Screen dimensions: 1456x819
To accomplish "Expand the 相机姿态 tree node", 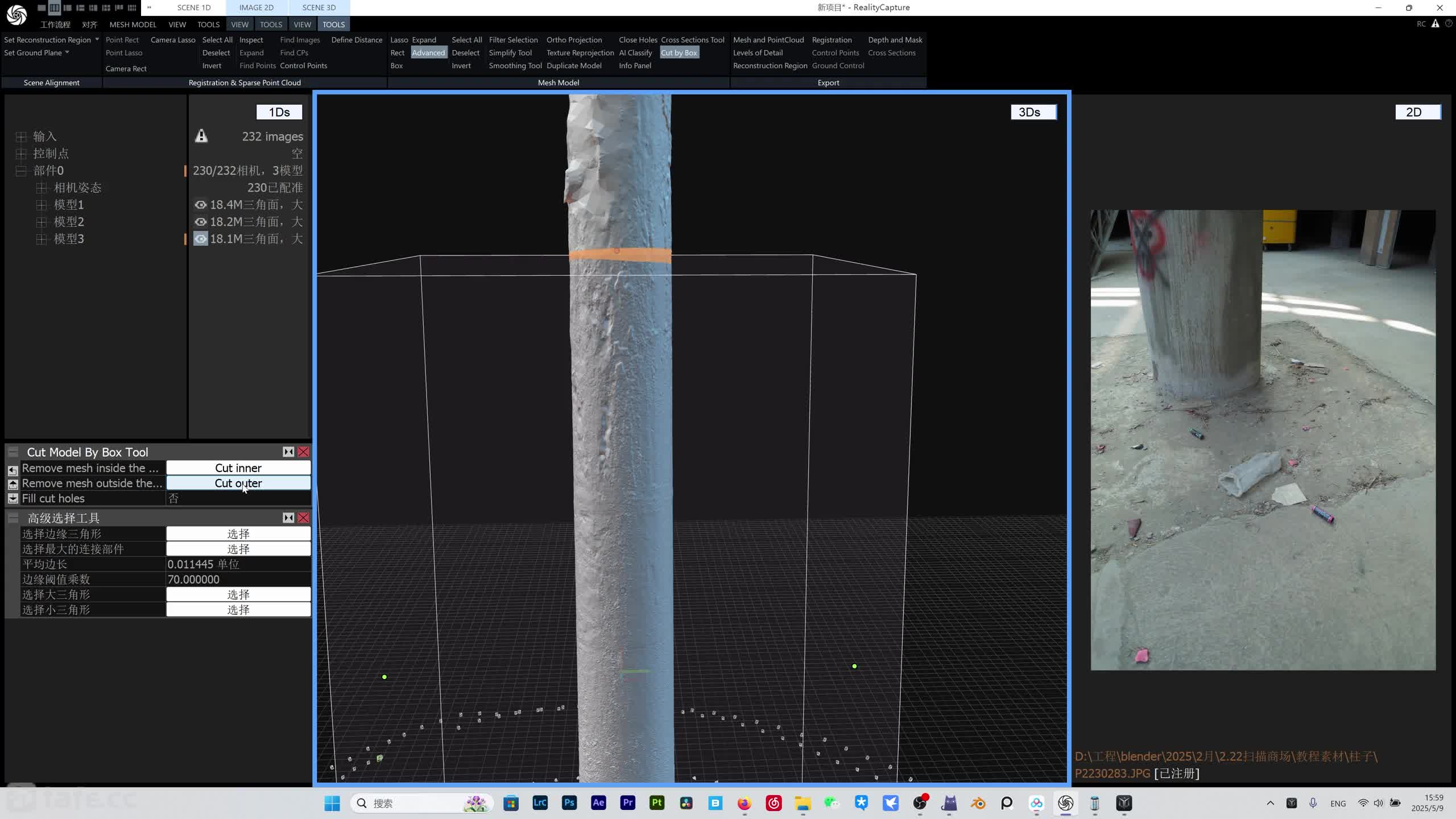I will point(42,188).
